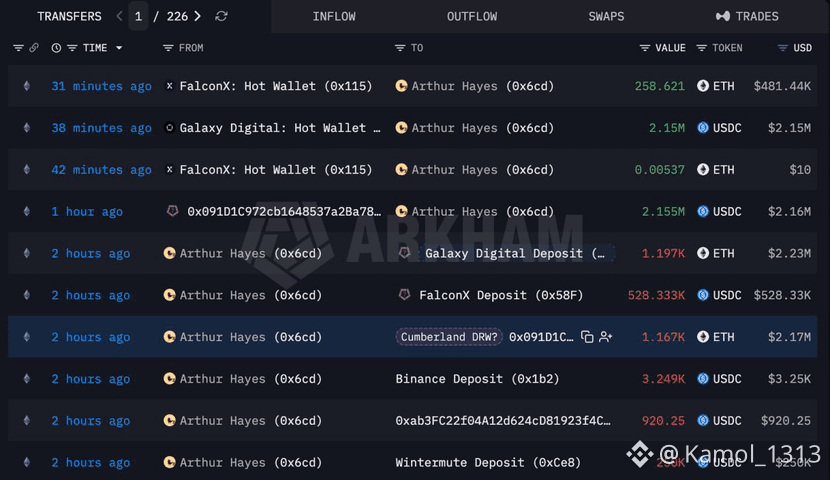
Task: Select the $920.25 USD amount
Action: (x=786, y=421)
